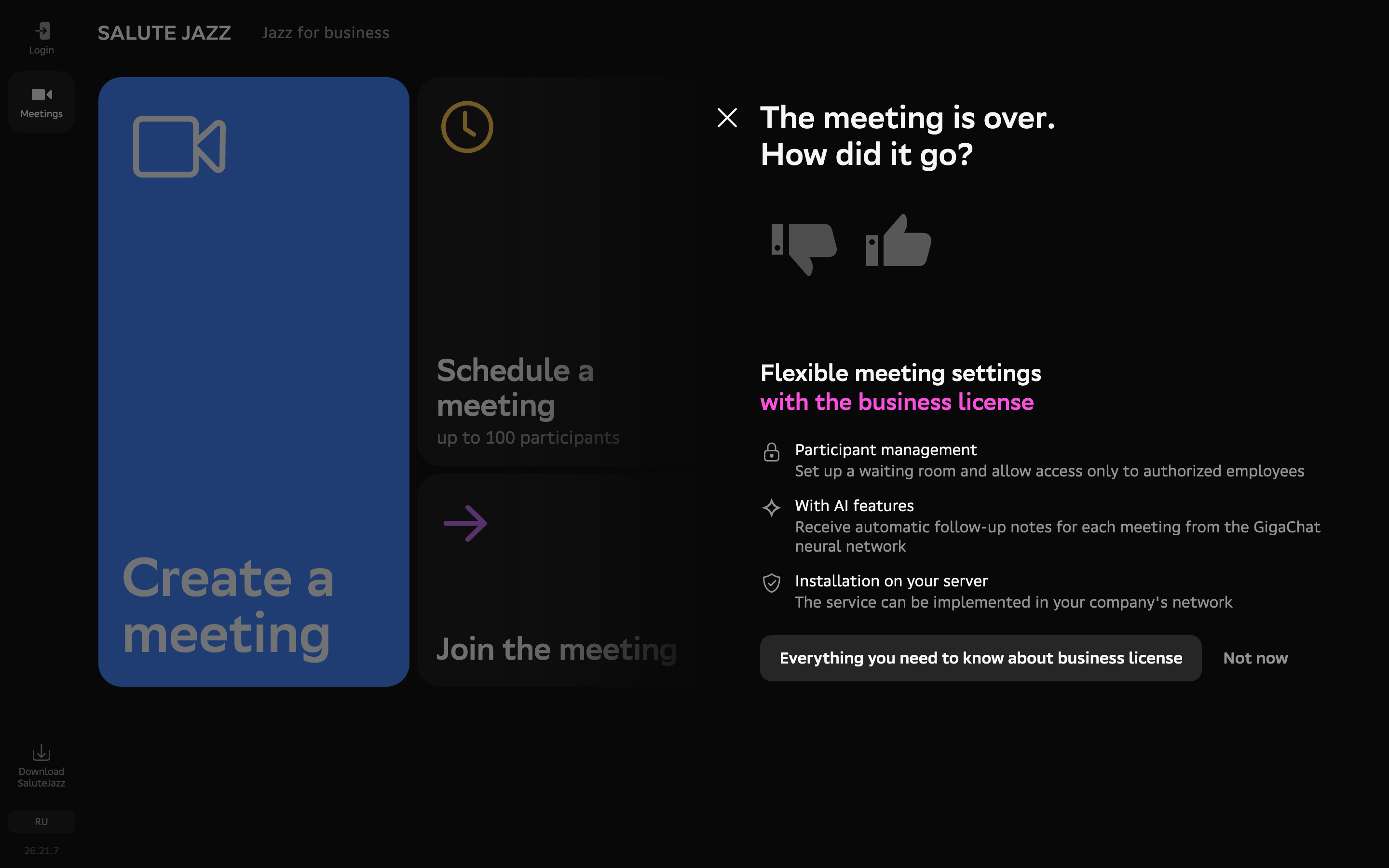Click the GigaChat follow-up notes description
Image resolution: width=1389 pixels, height=868 pixels.
1057,536
